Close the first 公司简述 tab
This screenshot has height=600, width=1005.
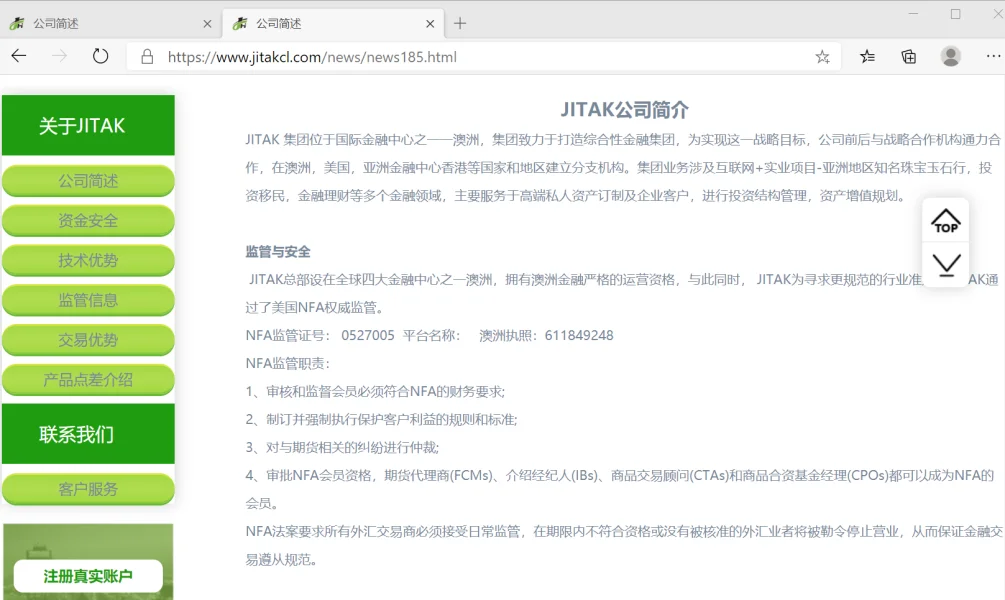click(207, 24)
